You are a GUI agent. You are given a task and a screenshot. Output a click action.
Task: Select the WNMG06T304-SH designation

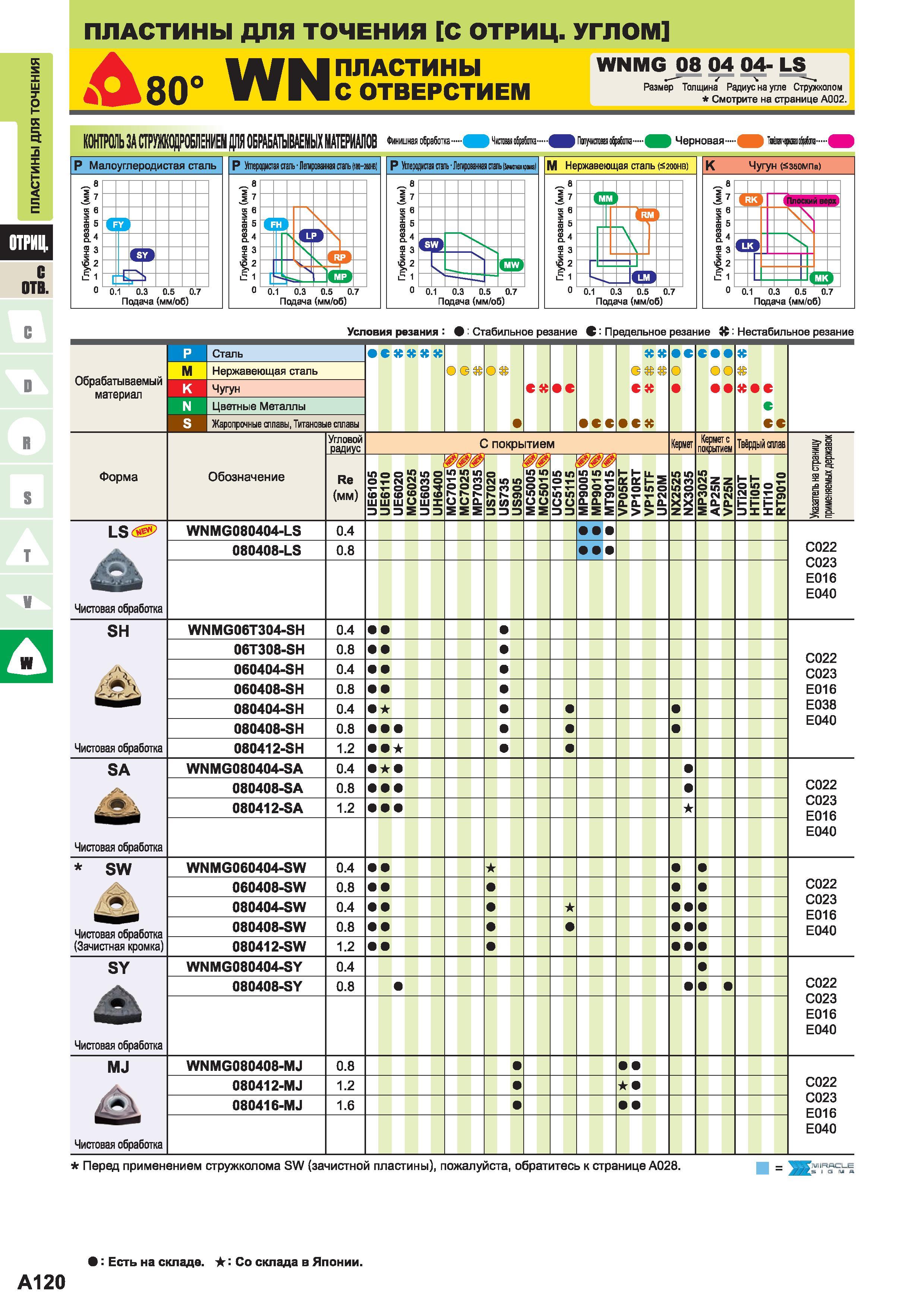[x=246, y=630]
